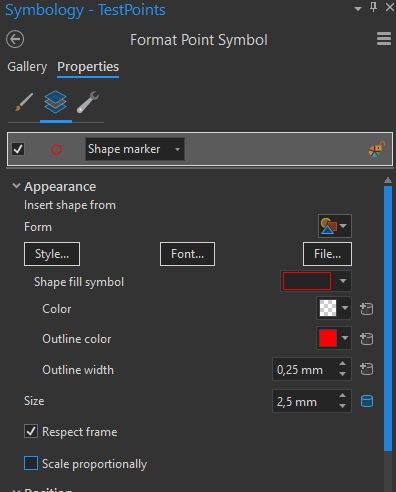Select the Symbol brush tab icon
396x492 pixels.
(x=24, y=102)
